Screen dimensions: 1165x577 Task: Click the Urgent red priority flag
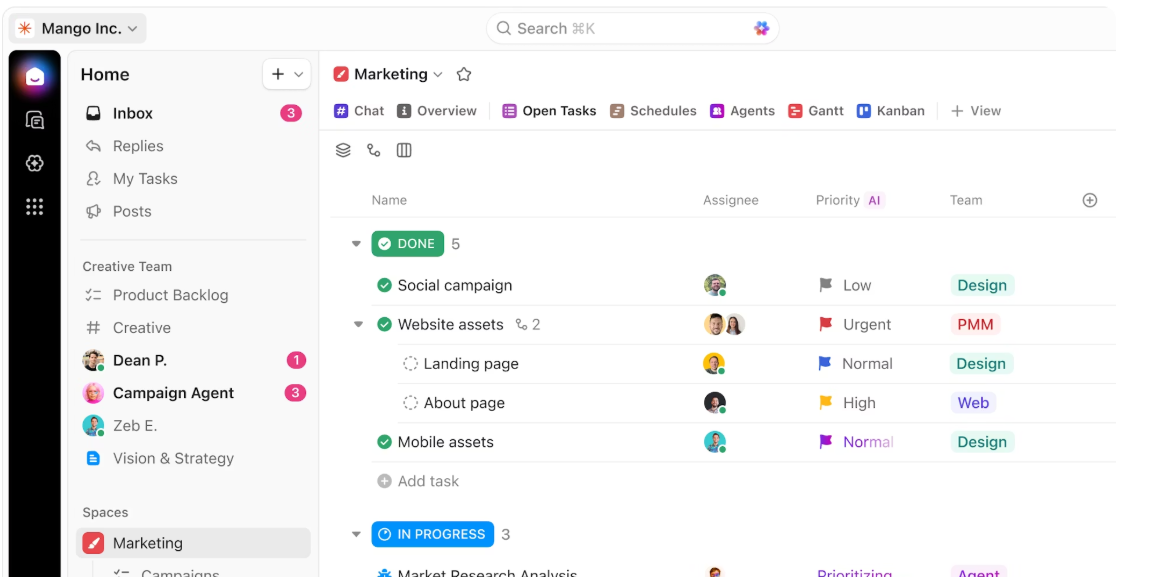click(825, 324)
